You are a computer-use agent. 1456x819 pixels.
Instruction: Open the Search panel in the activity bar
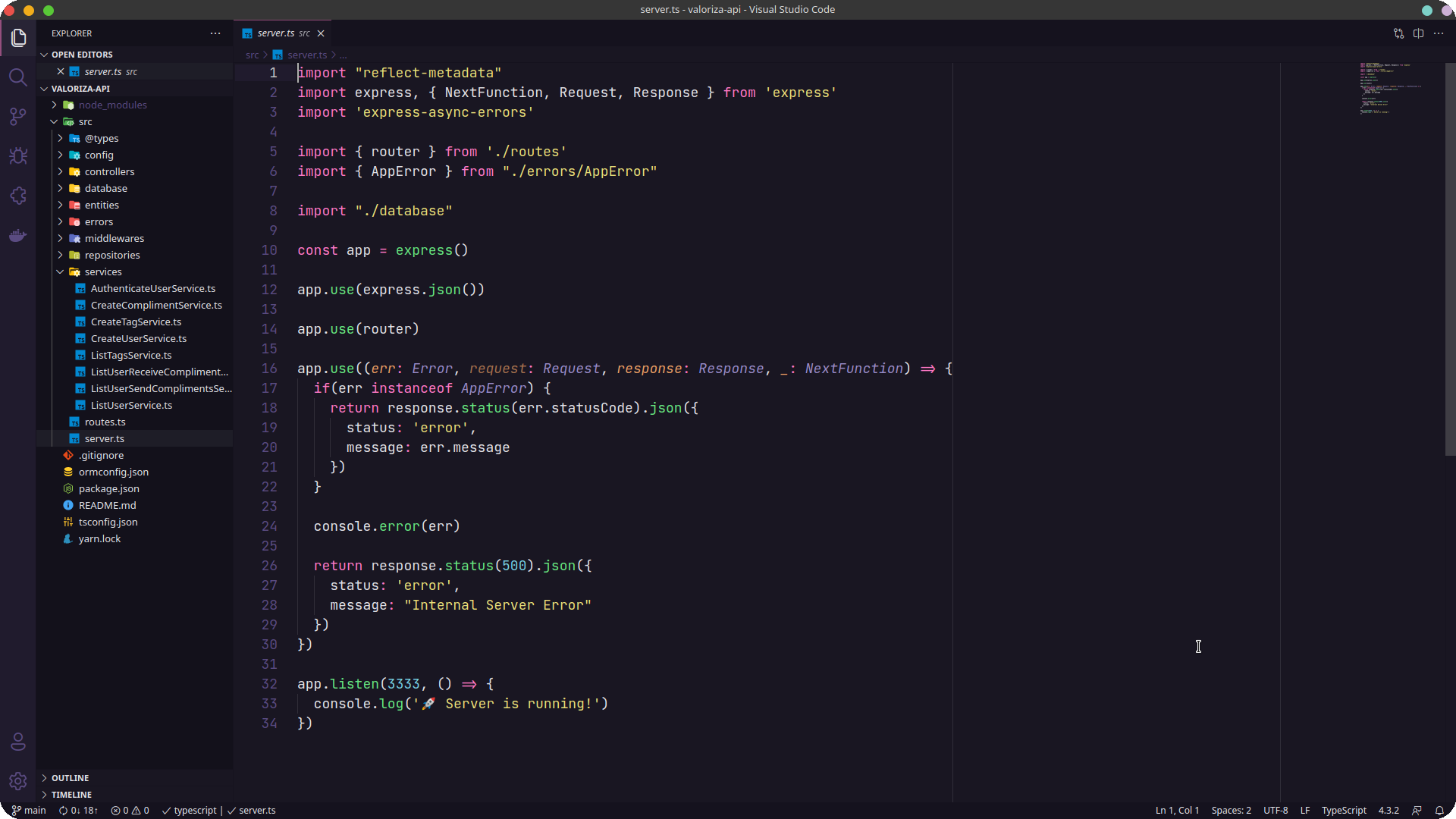18,77
